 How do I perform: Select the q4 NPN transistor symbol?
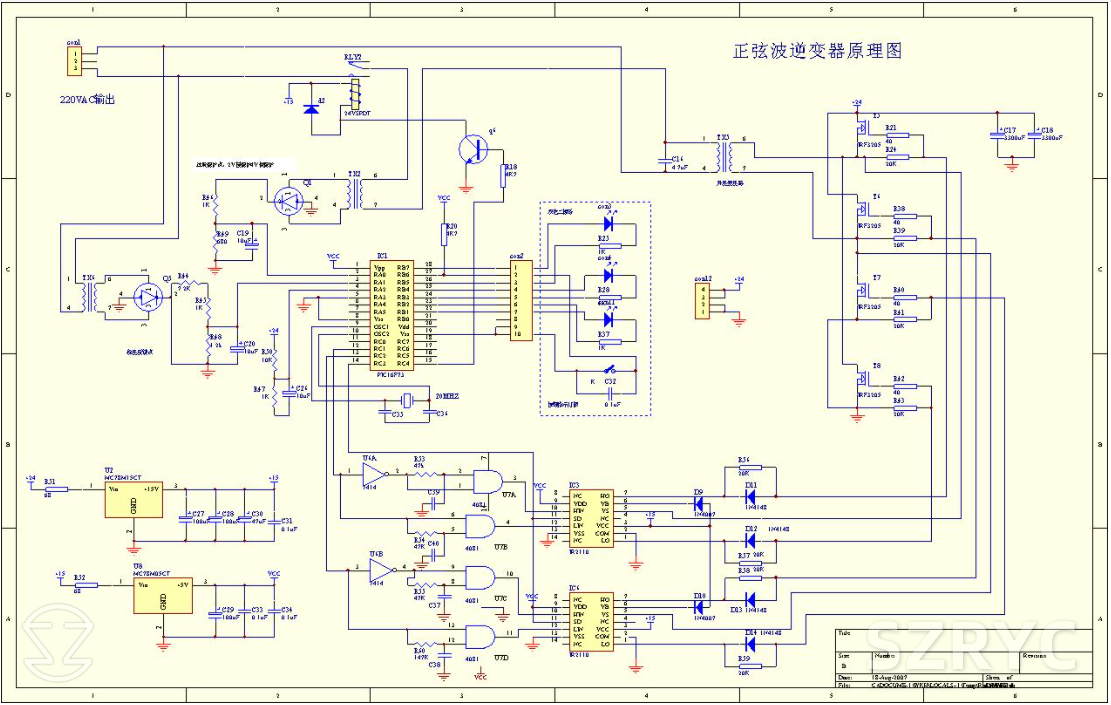pyautogui.click(x=470, y=149)
